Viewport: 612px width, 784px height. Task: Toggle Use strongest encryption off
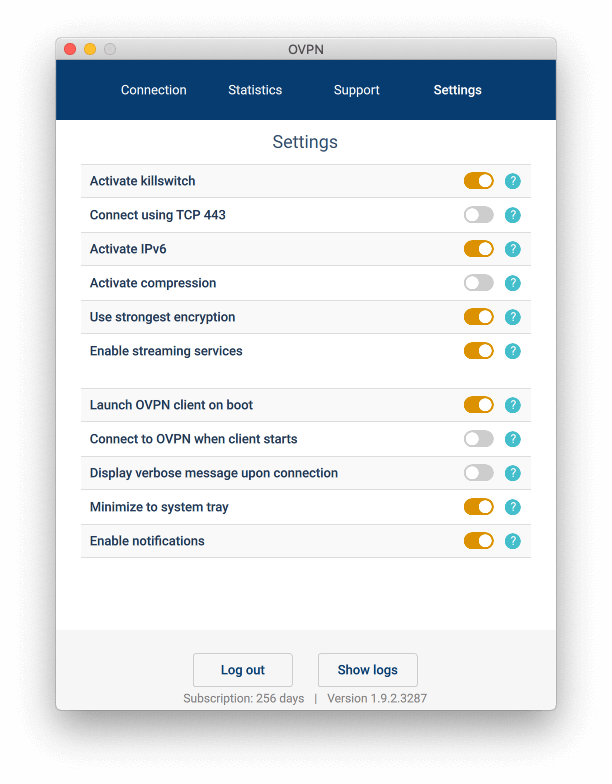coord(478,317)
